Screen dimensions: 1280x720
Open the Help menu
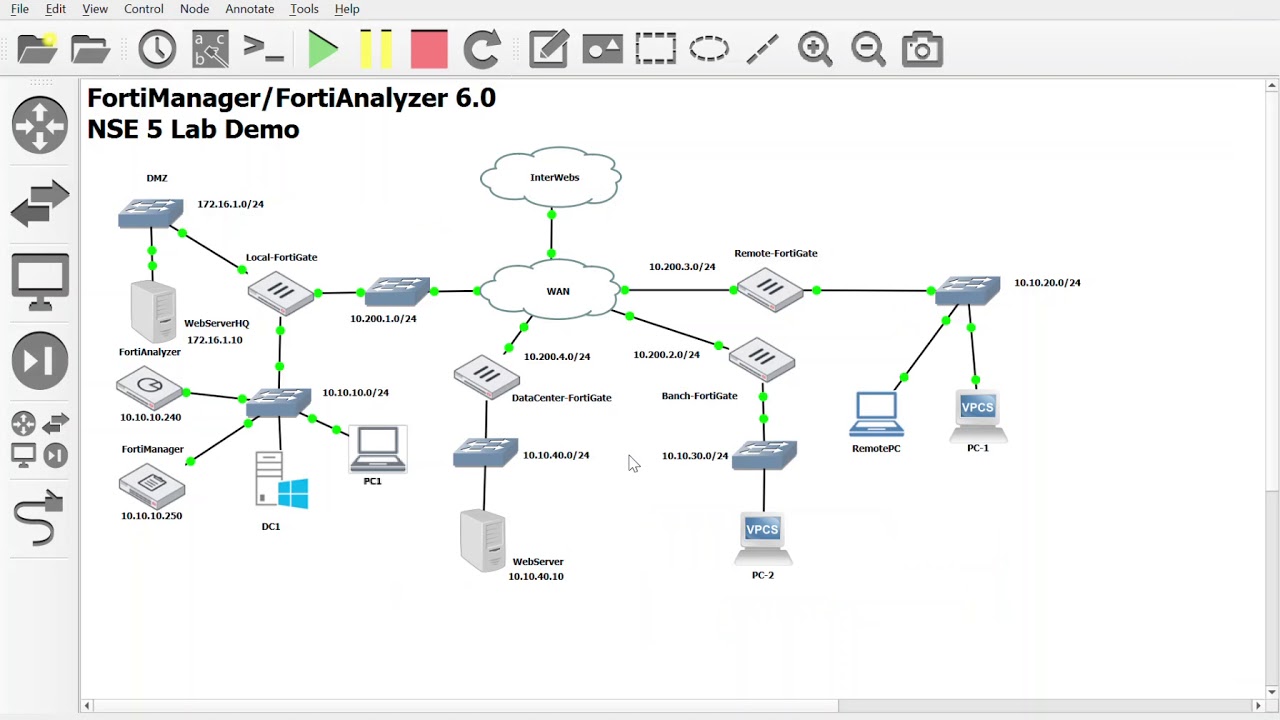(347, 9)
